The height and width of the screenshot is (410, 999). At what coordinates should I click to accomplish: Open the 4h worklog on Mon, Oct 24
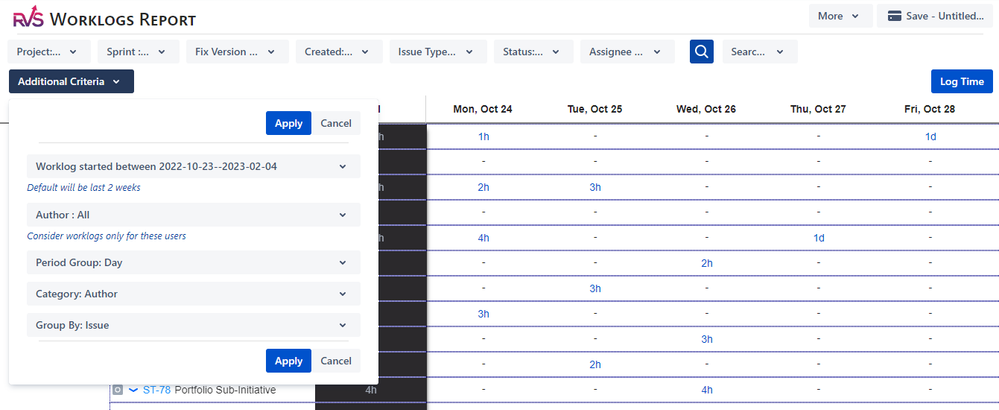click(x=483, y=238)
